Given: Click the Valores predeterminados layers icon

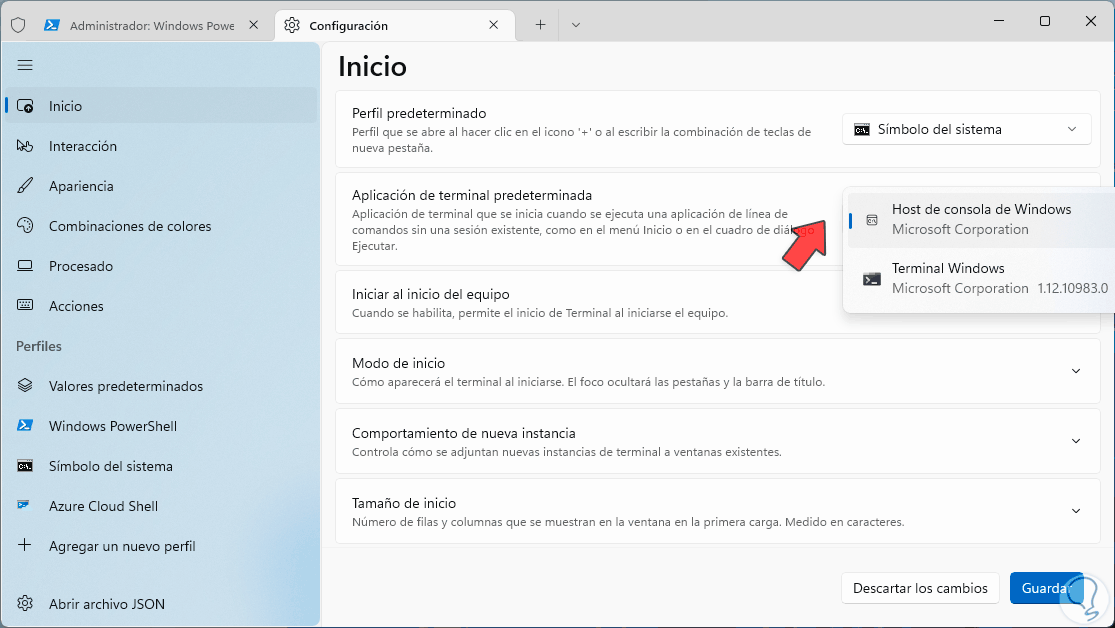Looking at the screenshot, I should coord(25,385).
